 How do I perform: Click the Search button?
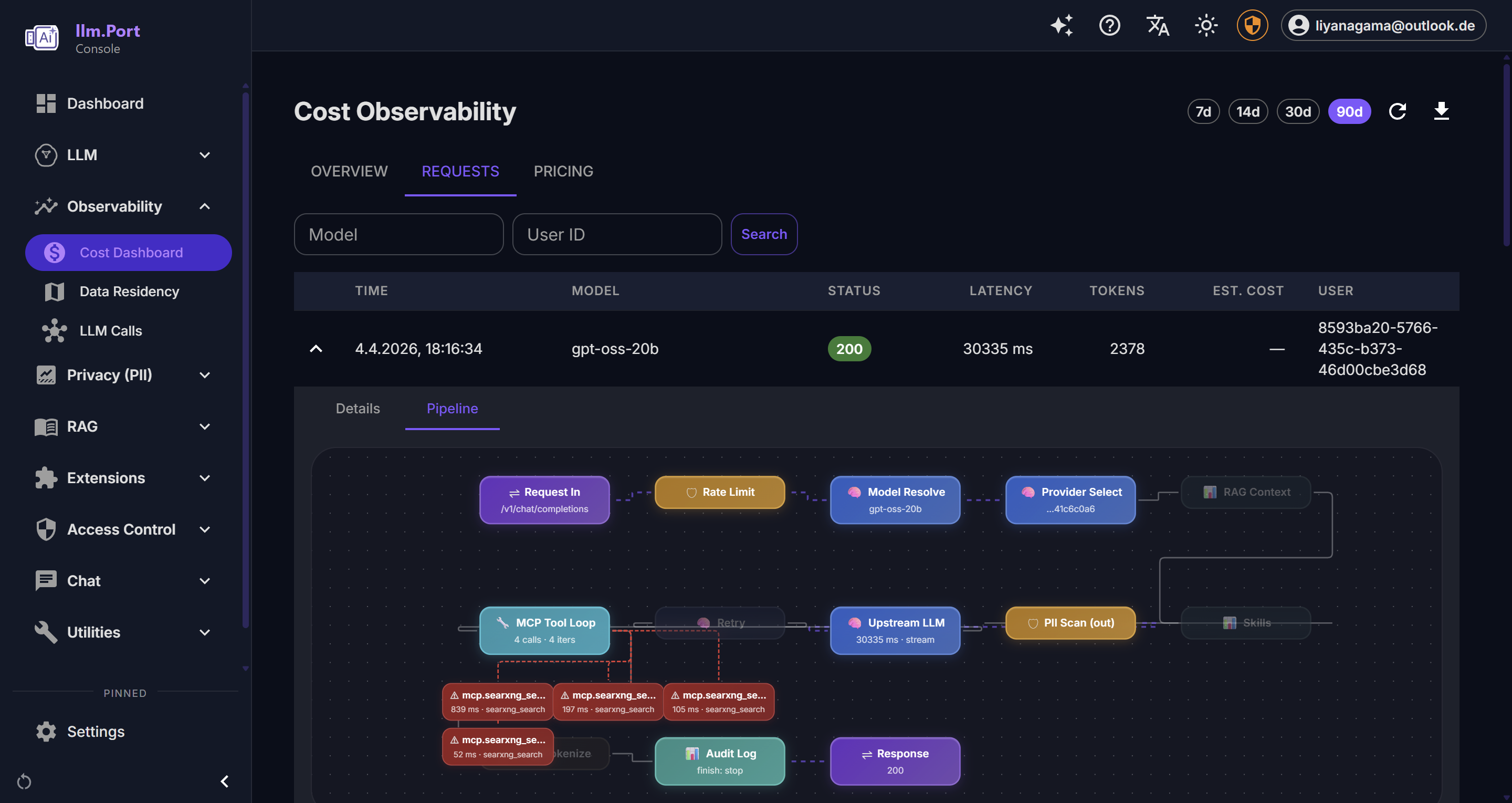[764, 234]
